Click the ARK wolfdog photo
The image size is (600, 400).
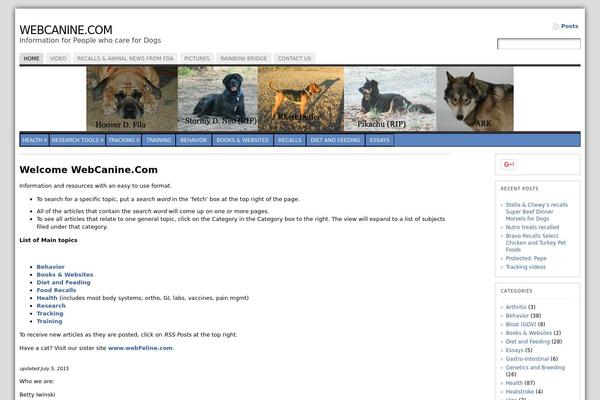point(475,99)
